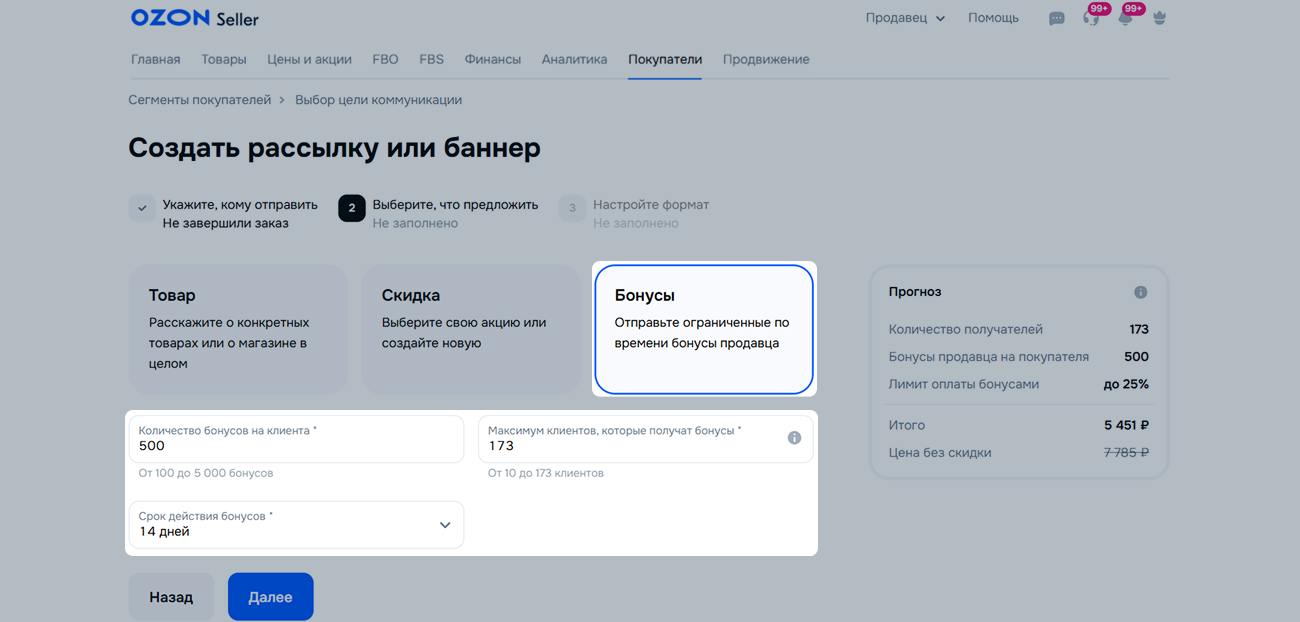The height and width of the screenshot is (622, 1300).
Task: Click the bonus amount input showing 500
Action: pyautogui.click(x=296, y=438)
